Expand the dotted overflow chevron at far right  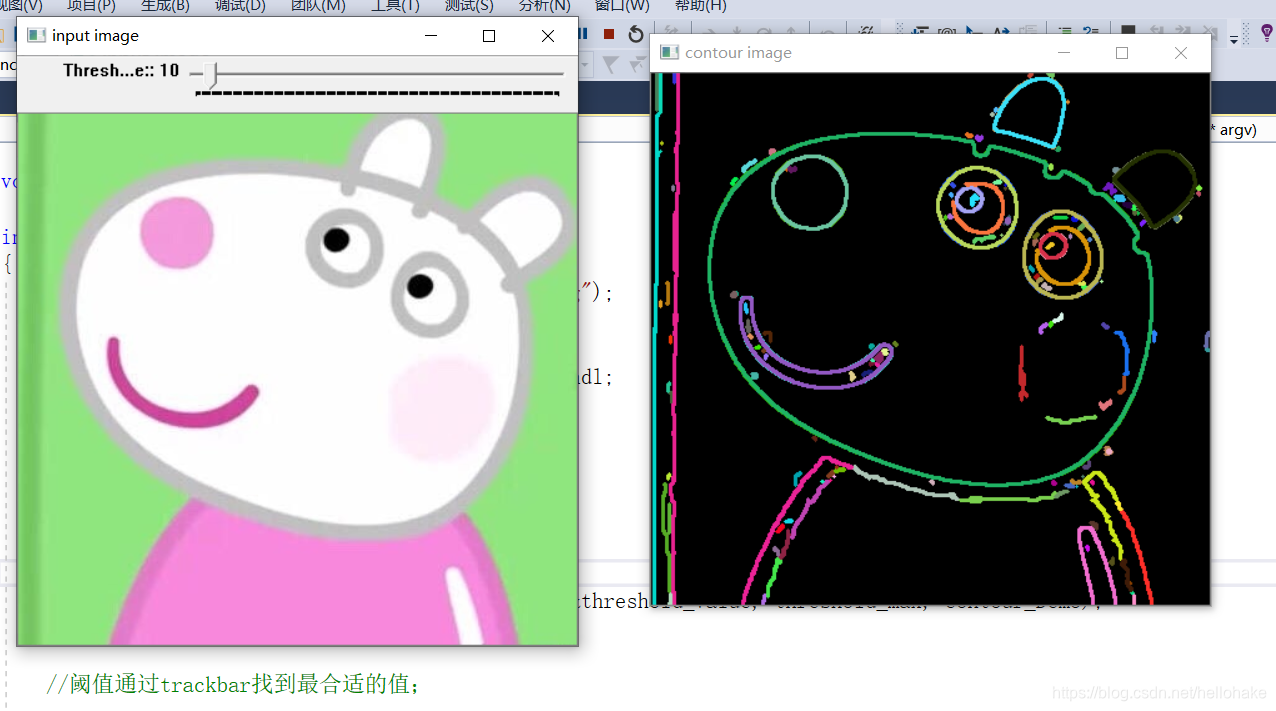[x=1246, y=33]
